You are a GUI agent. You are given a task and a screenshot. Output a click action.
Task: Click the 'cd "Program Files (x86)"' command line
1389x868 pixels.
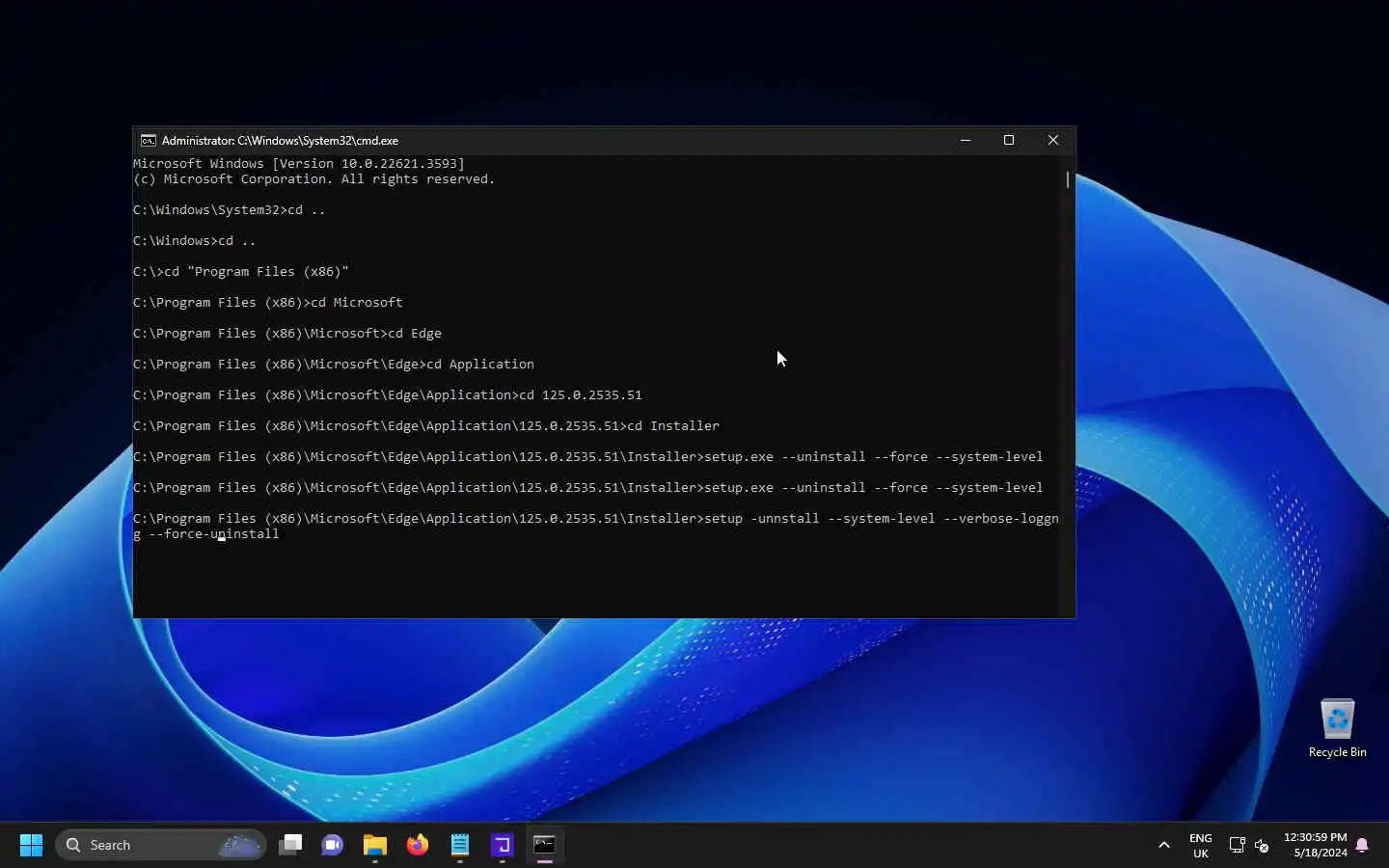241,272
